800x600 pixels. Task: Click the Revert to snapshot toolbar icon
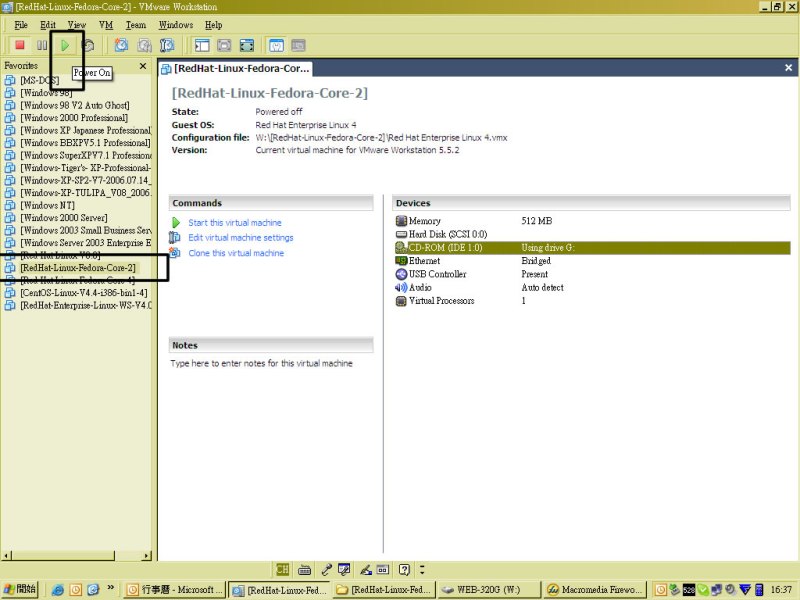tap(144, 45)
